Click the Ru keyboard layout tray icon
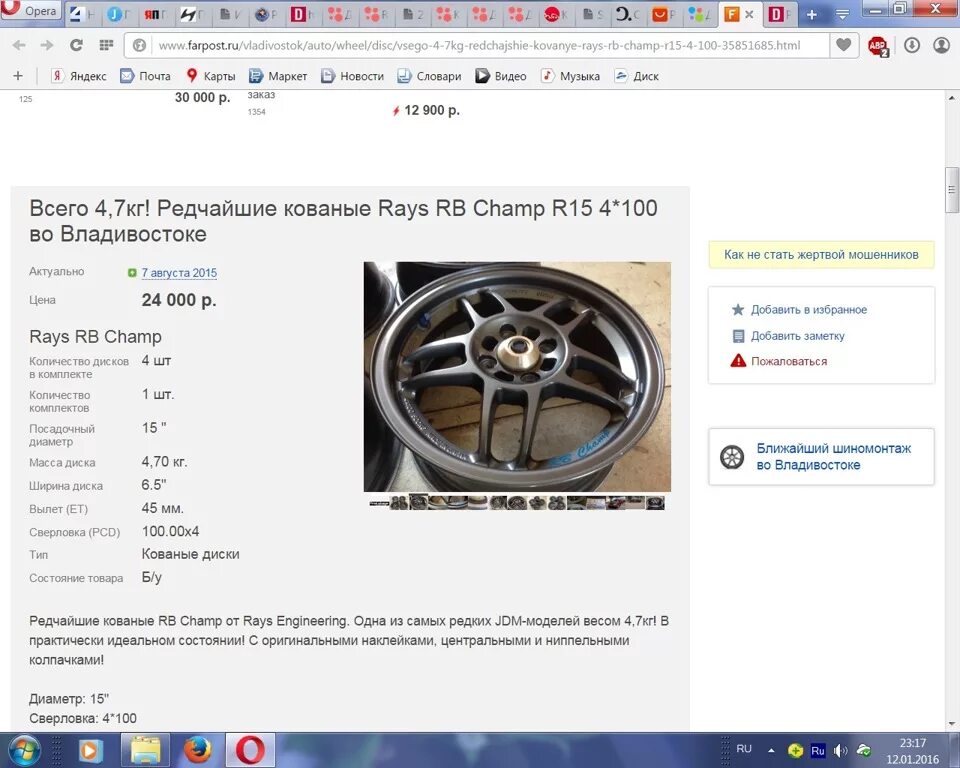Viewport: 960px width, 768px height. click(818, 750)
